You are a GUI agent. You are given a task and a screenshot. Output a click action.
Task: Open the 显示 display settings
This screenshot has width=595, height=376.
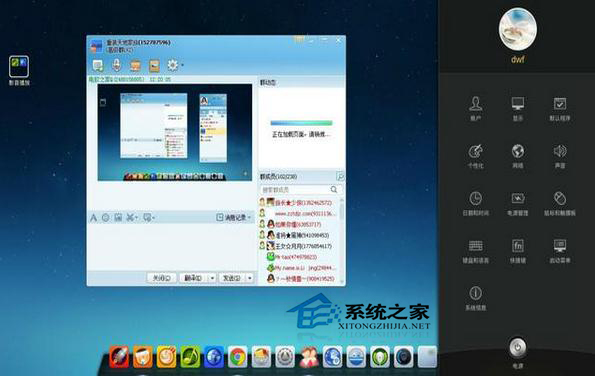pyautogui.click(x=518, y=108)
